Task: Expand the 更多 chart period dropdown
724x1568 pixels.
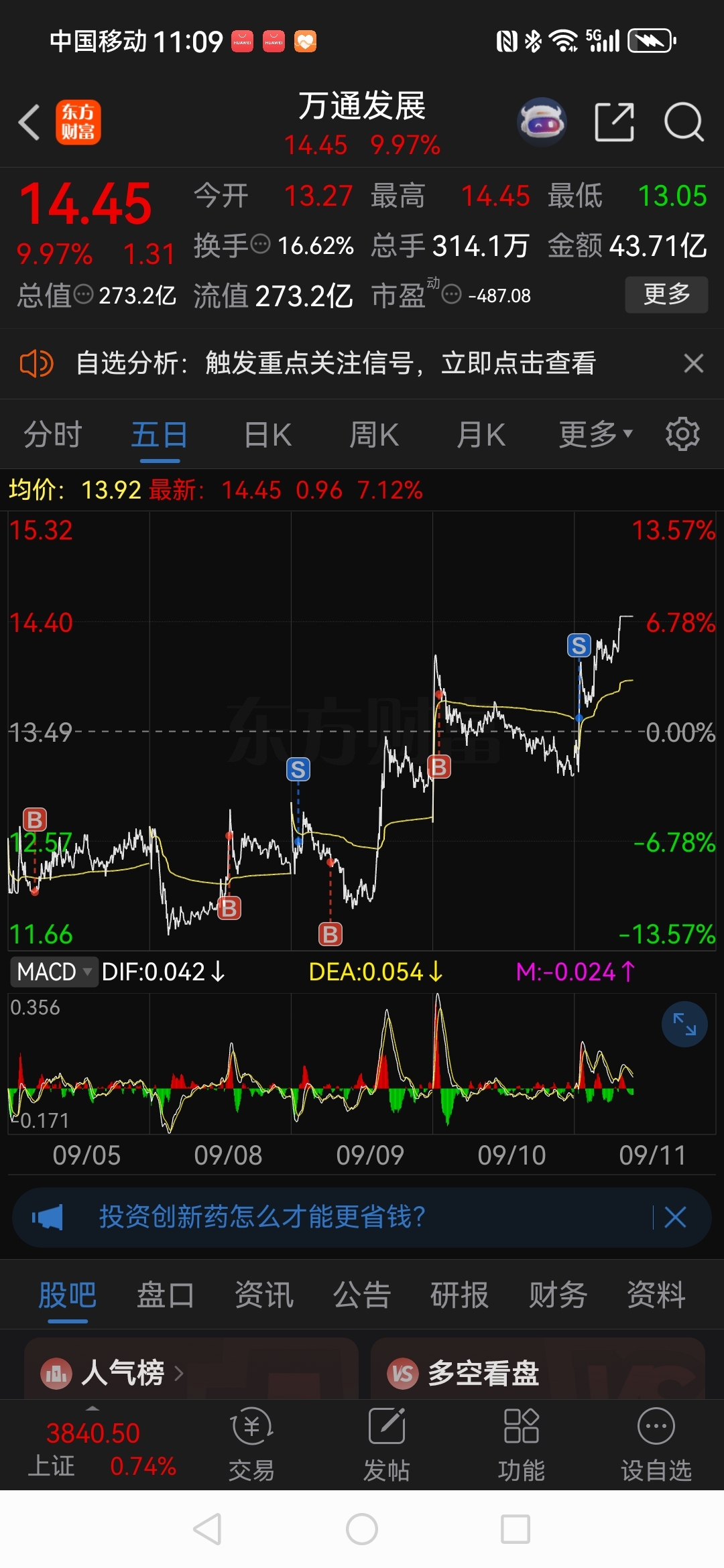Action: 596,434
